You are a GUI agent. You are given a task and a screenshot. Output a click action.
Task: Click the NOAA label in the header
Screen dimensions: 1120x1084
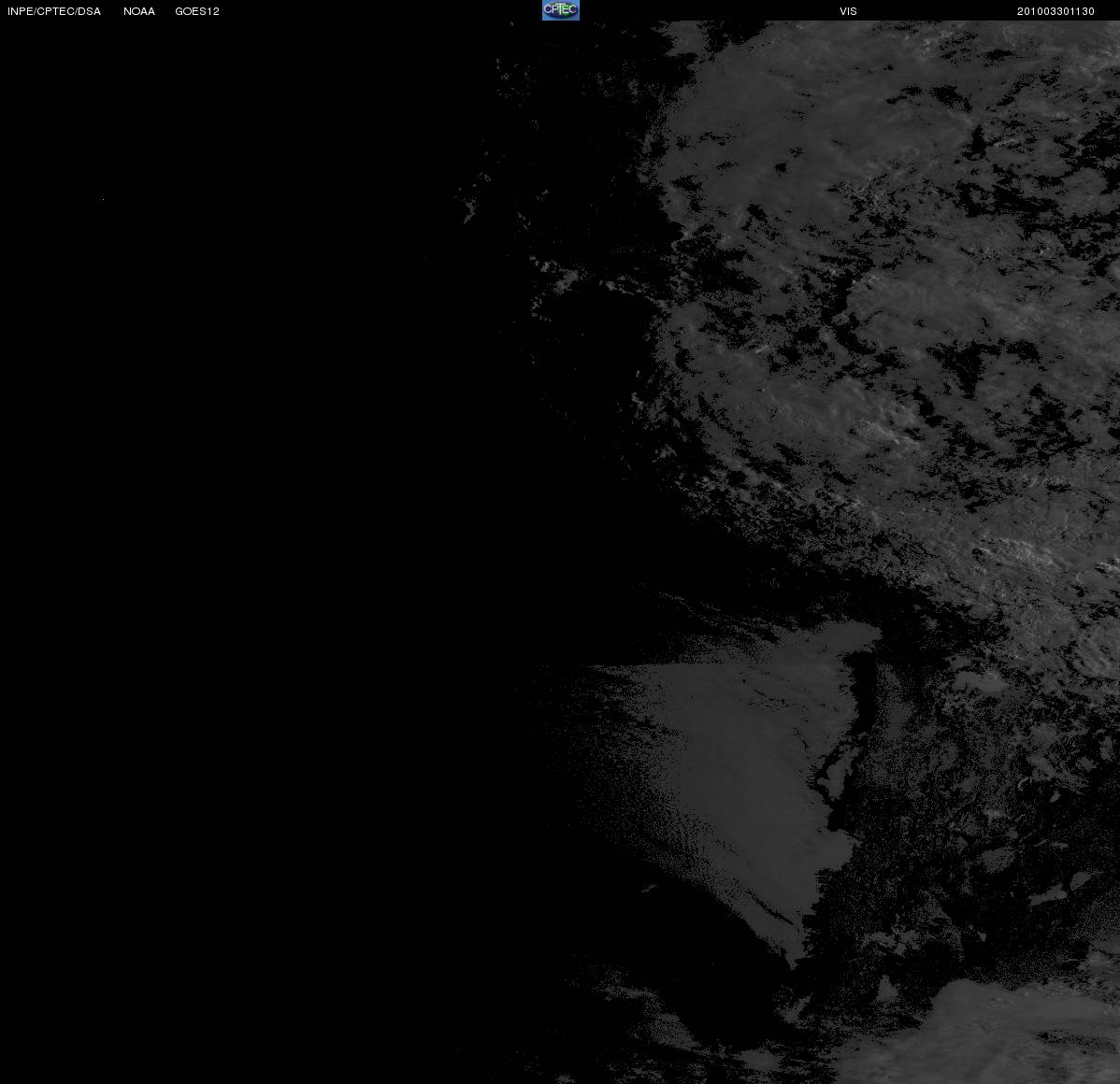(139, 11)
